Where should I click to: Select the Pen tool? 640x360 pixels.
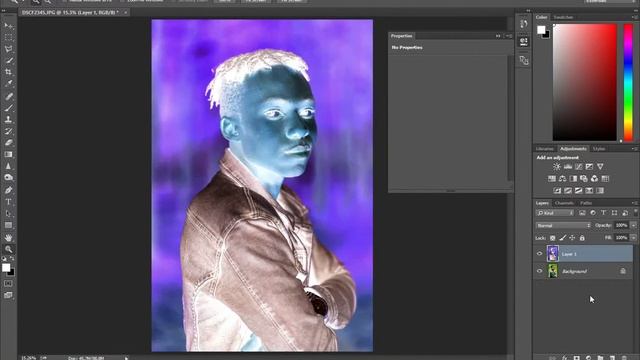point(9,190)
